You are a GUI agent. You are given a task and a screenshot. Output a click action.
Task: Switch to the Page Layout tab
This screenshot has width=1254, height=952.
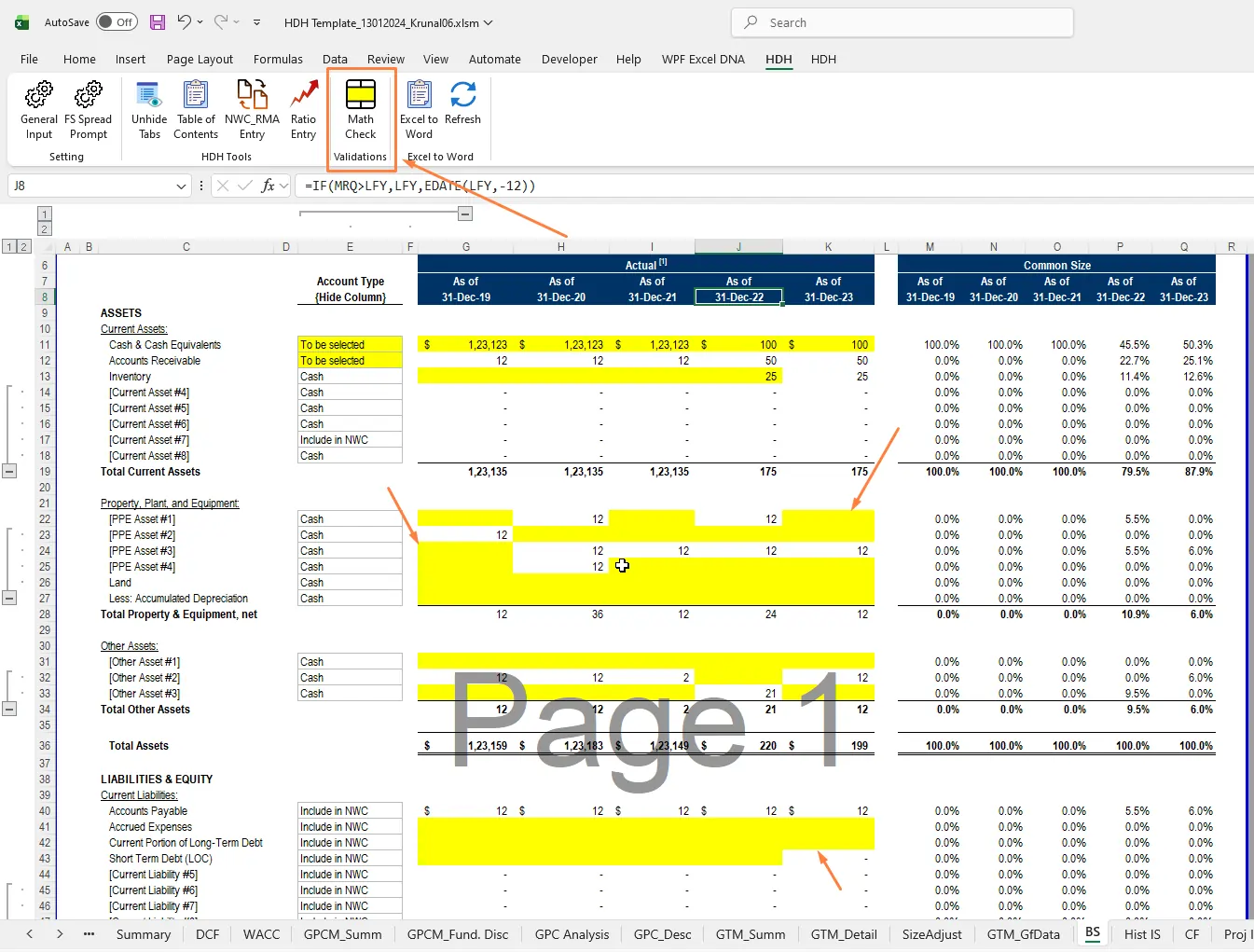(x=200, y=59)
